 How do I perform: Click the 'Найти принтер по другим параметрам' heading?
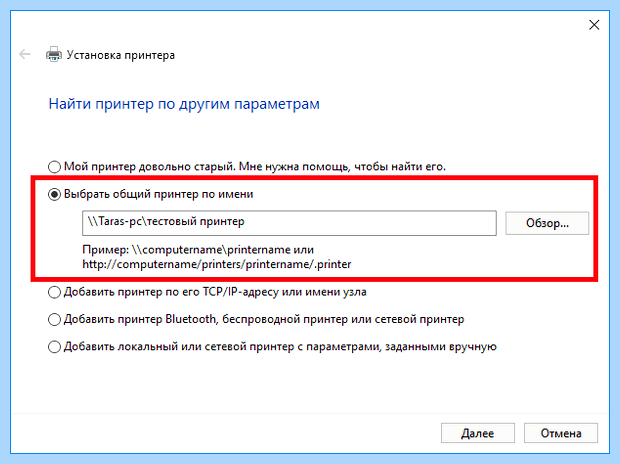pos(184,104)
